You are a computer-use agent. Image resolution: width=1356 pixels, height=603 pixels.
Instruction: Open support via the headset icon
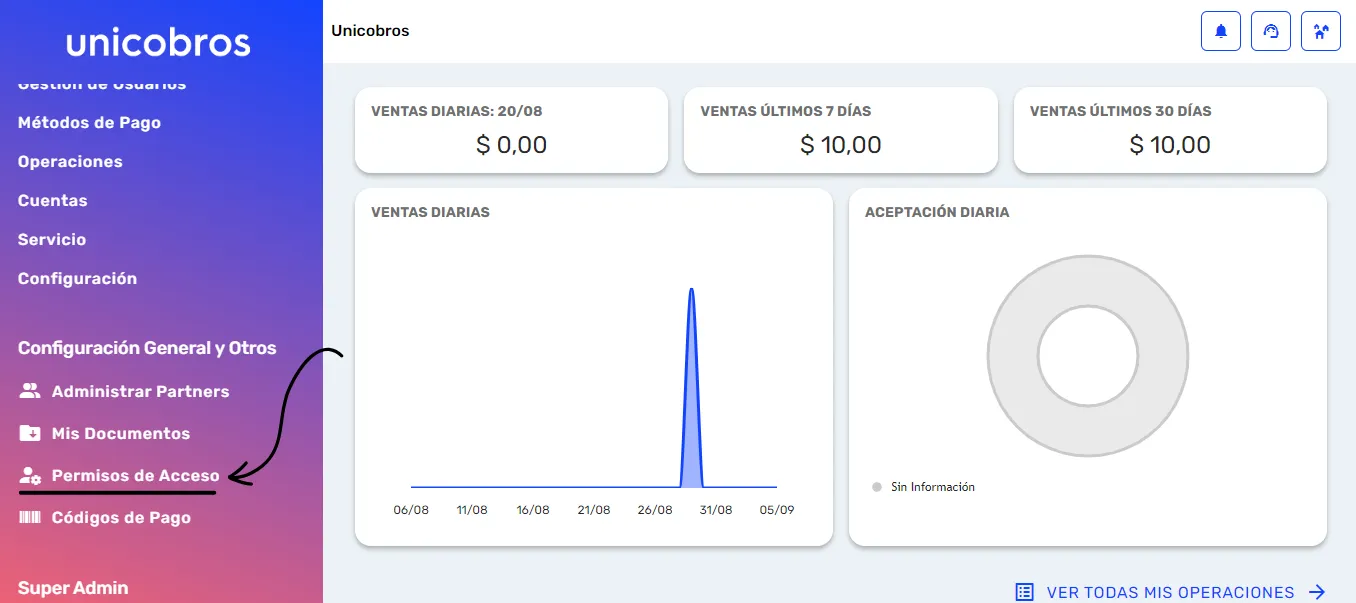(x=1271, y=31)
